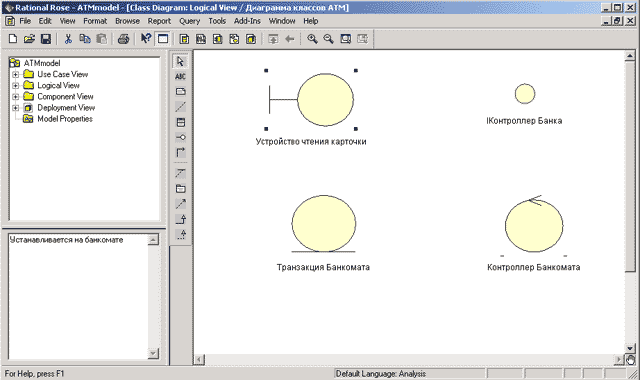Screen dimensions: 640x380
Task: Click diagram horizontal scrollbar left arrow
Action: coord(199,360)
